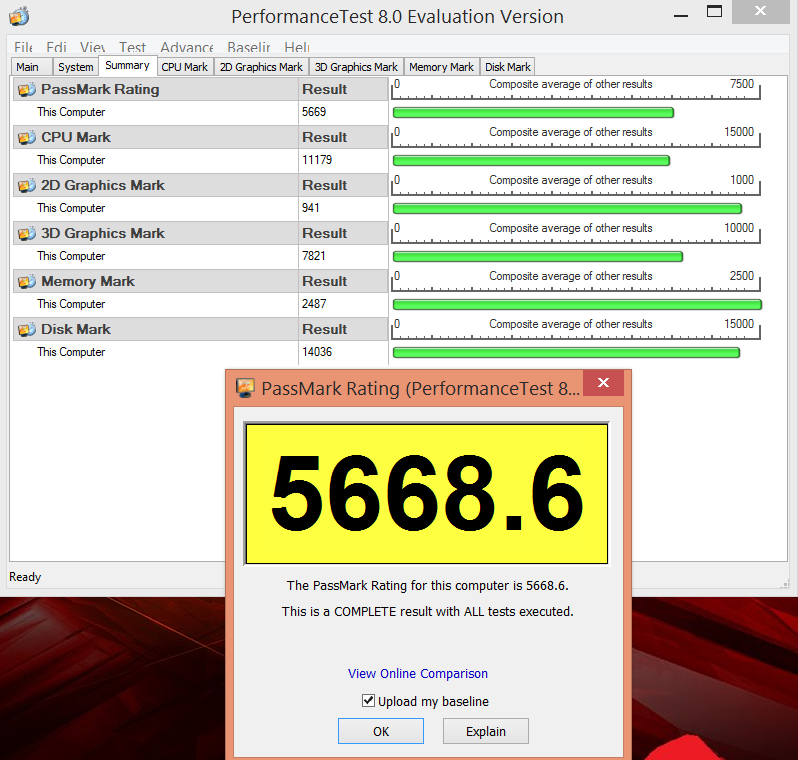Select the Memory Mark header row
798x760 pixels.
[201, 282]
